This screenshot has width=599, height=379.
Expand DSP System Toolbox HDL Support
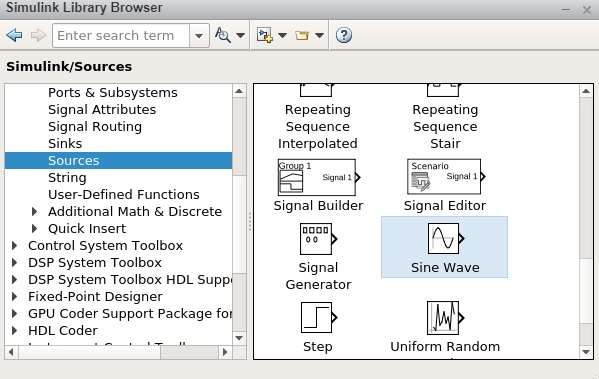15,279
